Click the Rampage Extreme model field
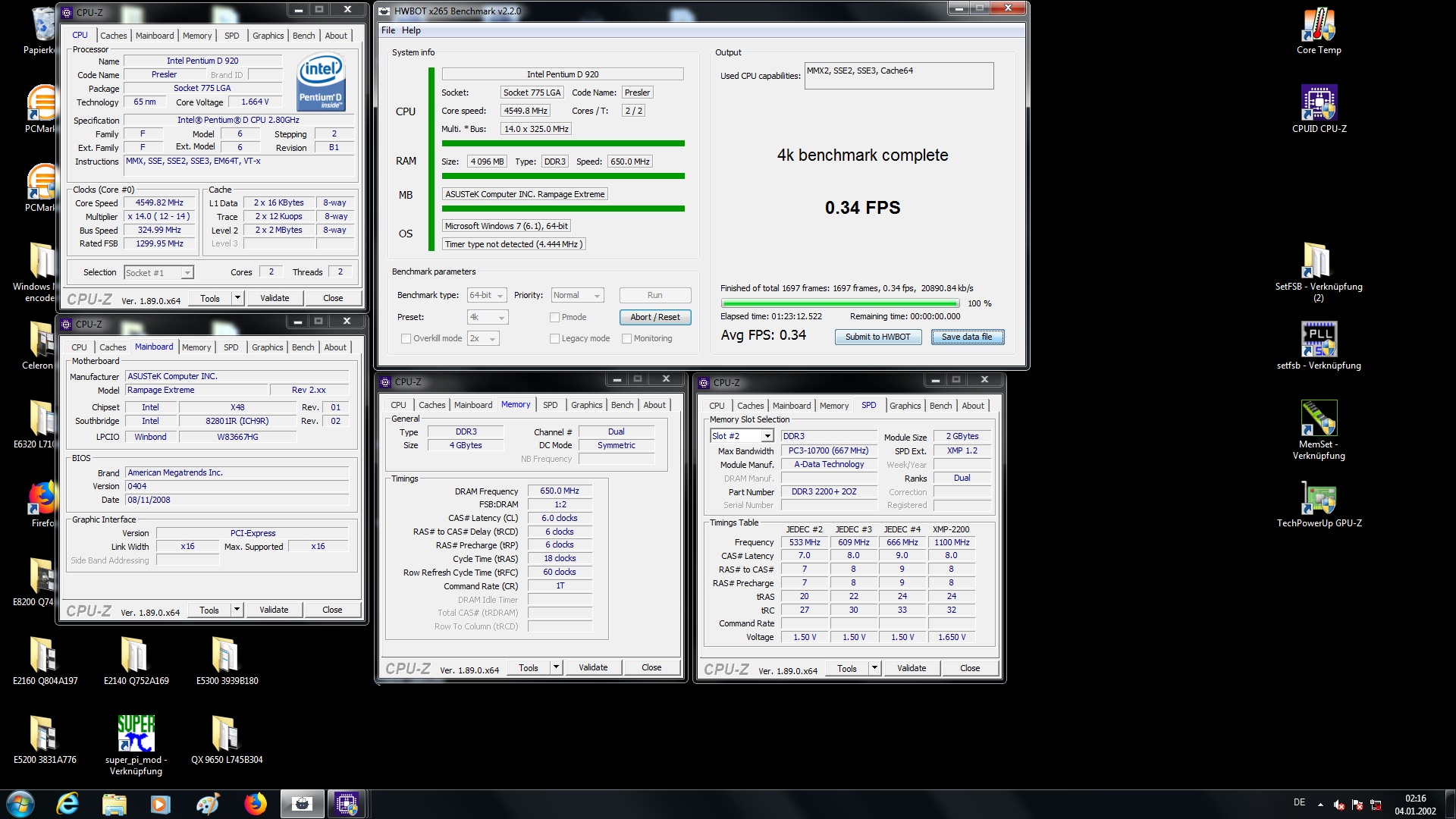Viewport: 1456px width, 819px height. [x=196, y=391]
